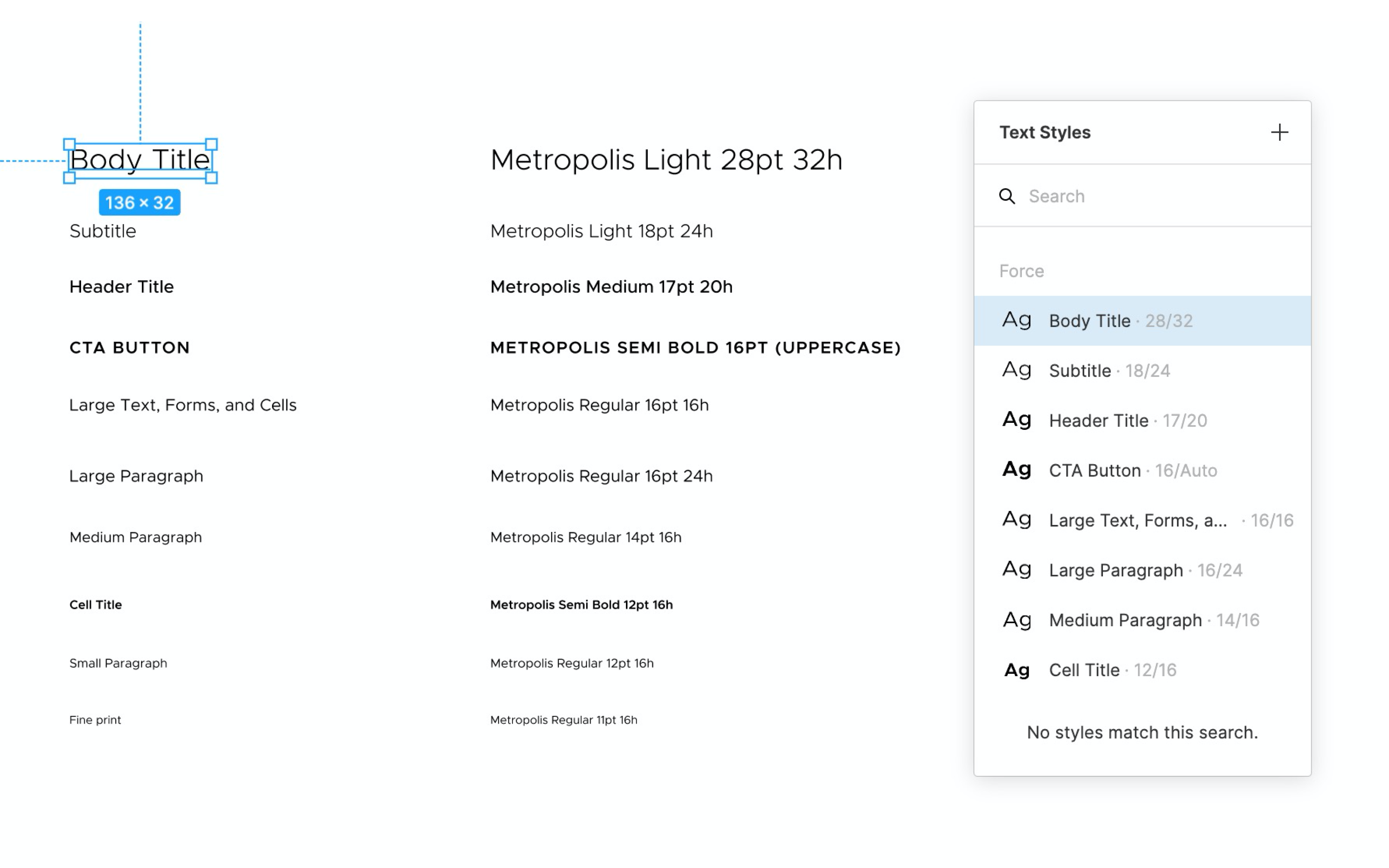Select the Fine print text layer
1389x868 pixels.
(x=95, y=720)
